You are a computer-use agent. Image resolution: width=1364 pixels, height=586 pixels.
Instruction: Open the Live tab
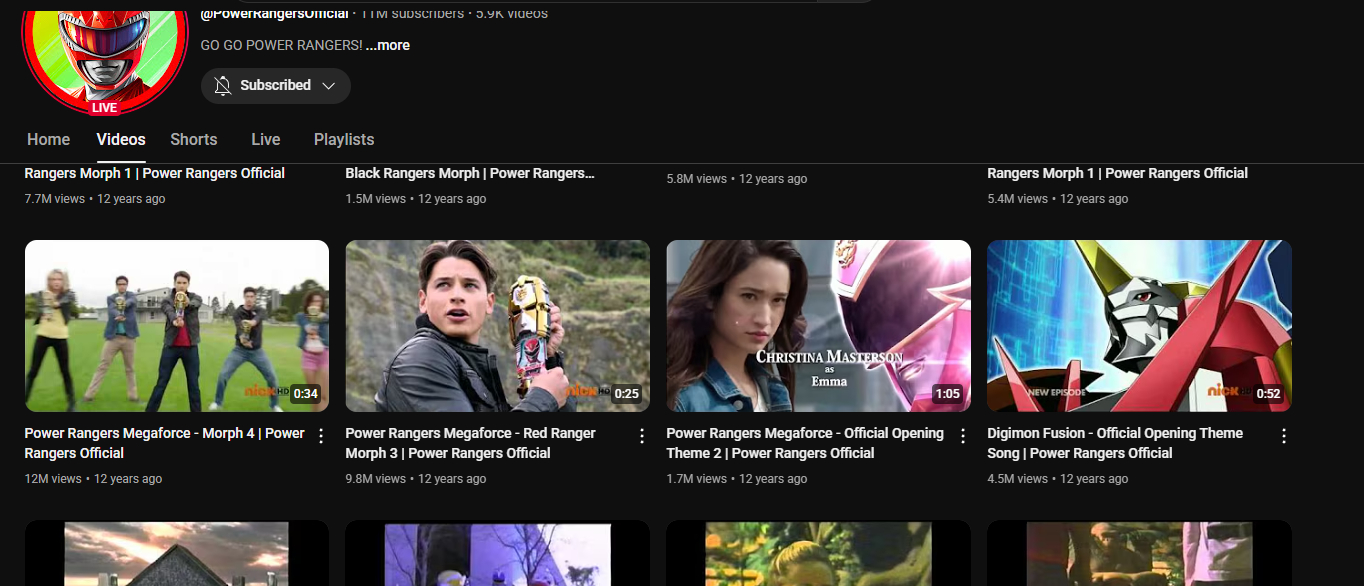pos(265,140)
